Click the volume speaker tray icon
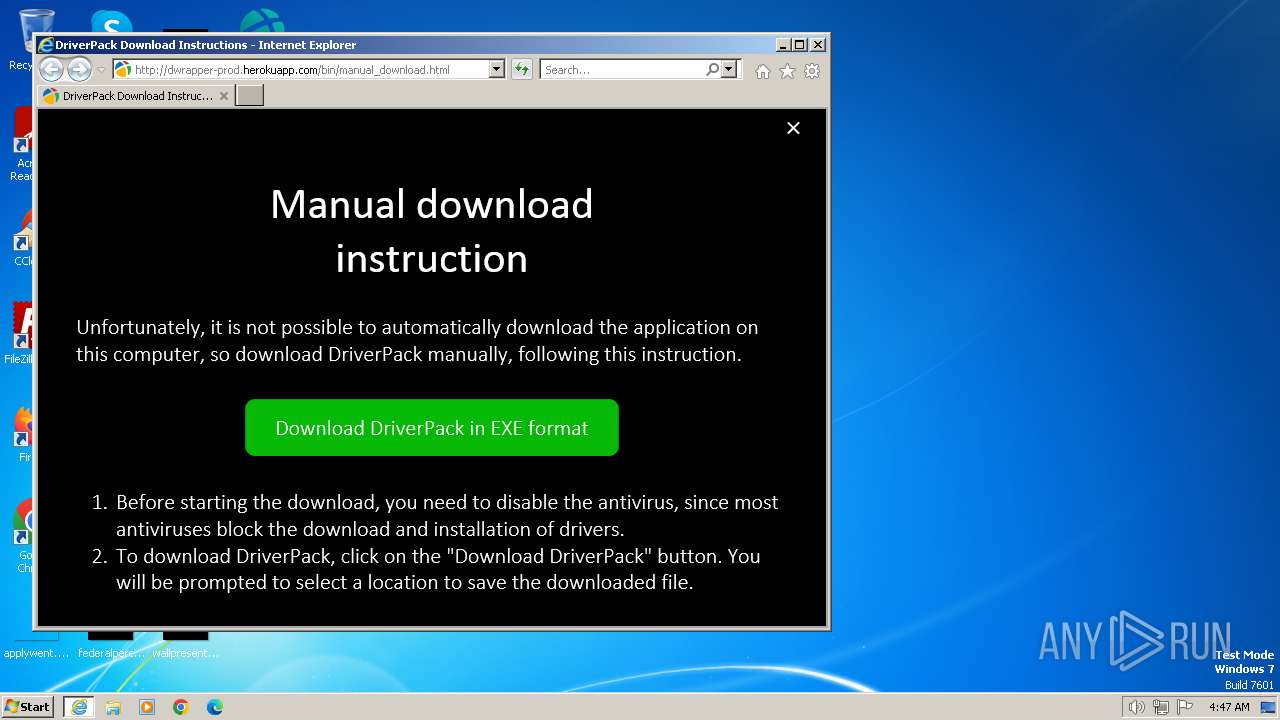Viewport: 1280px width, 720px height. click(1136, 707)
